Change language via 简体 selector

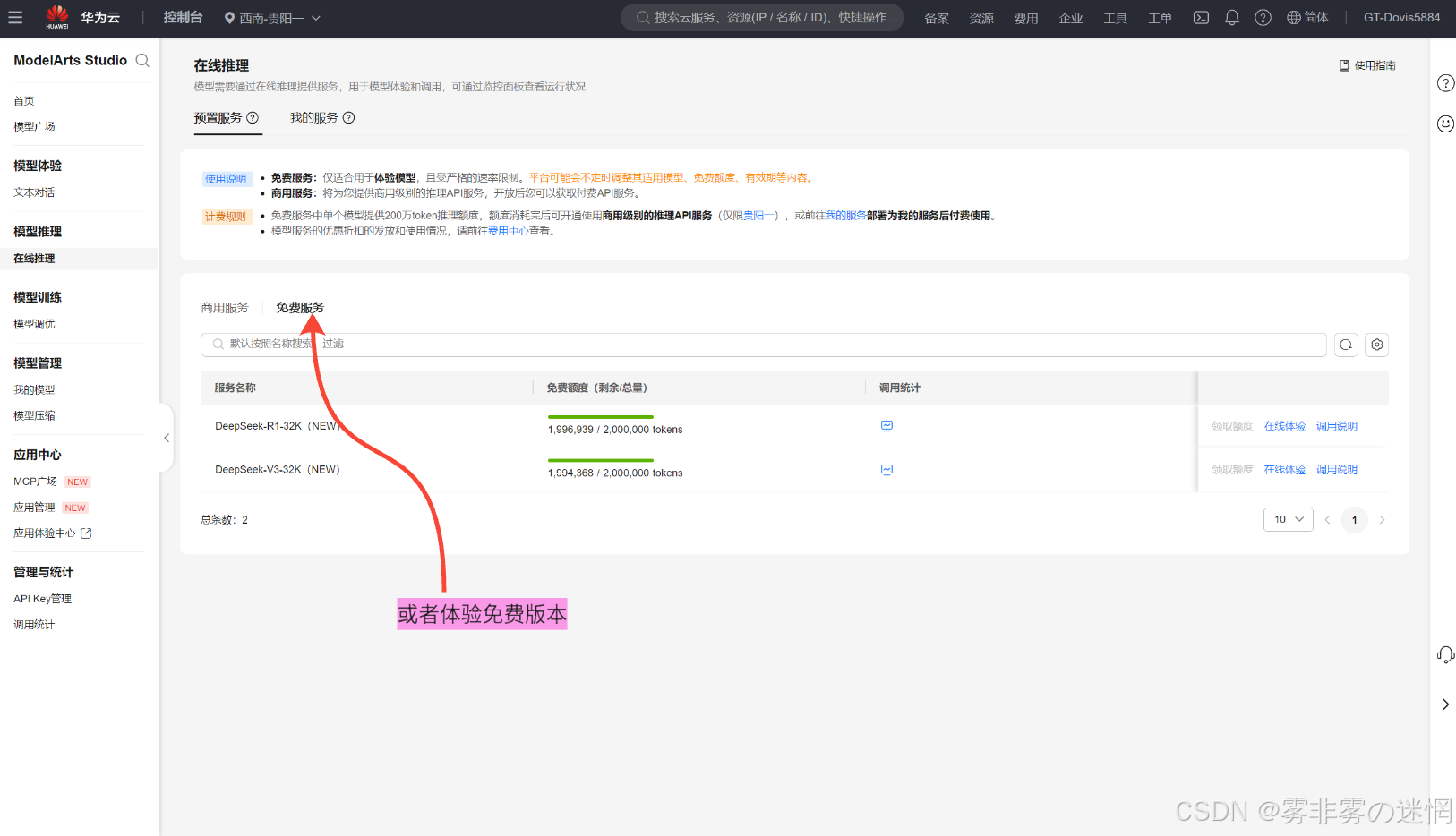(x=1307, y=18)
